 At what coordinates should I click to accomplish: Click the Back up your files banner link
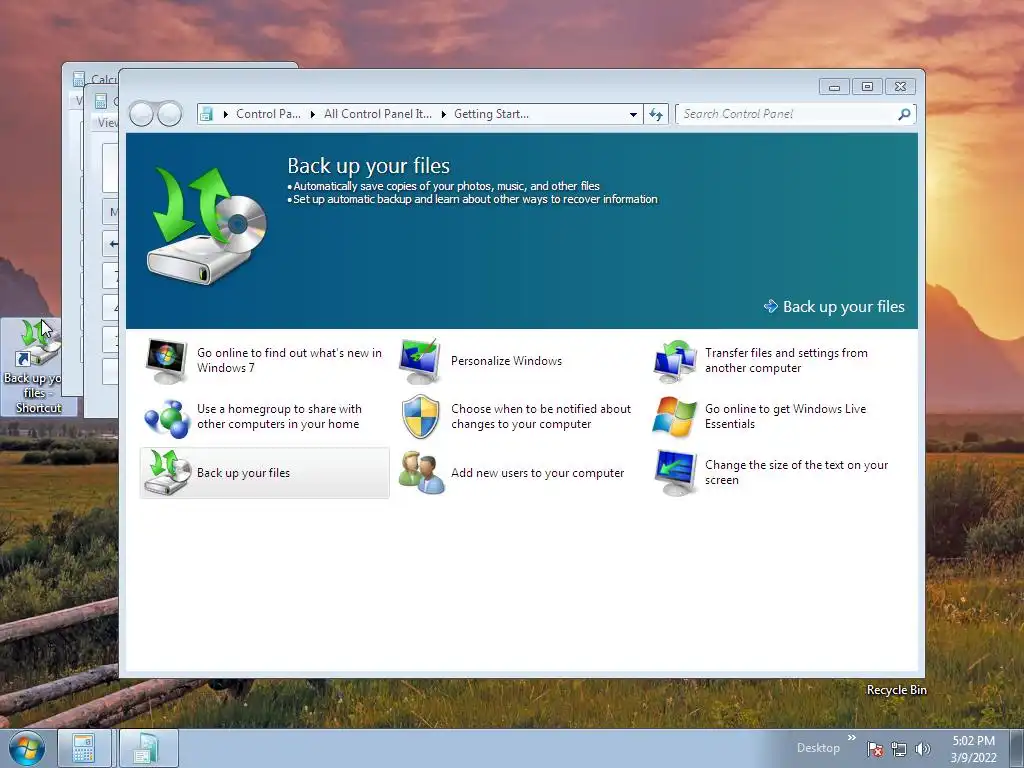843,306
